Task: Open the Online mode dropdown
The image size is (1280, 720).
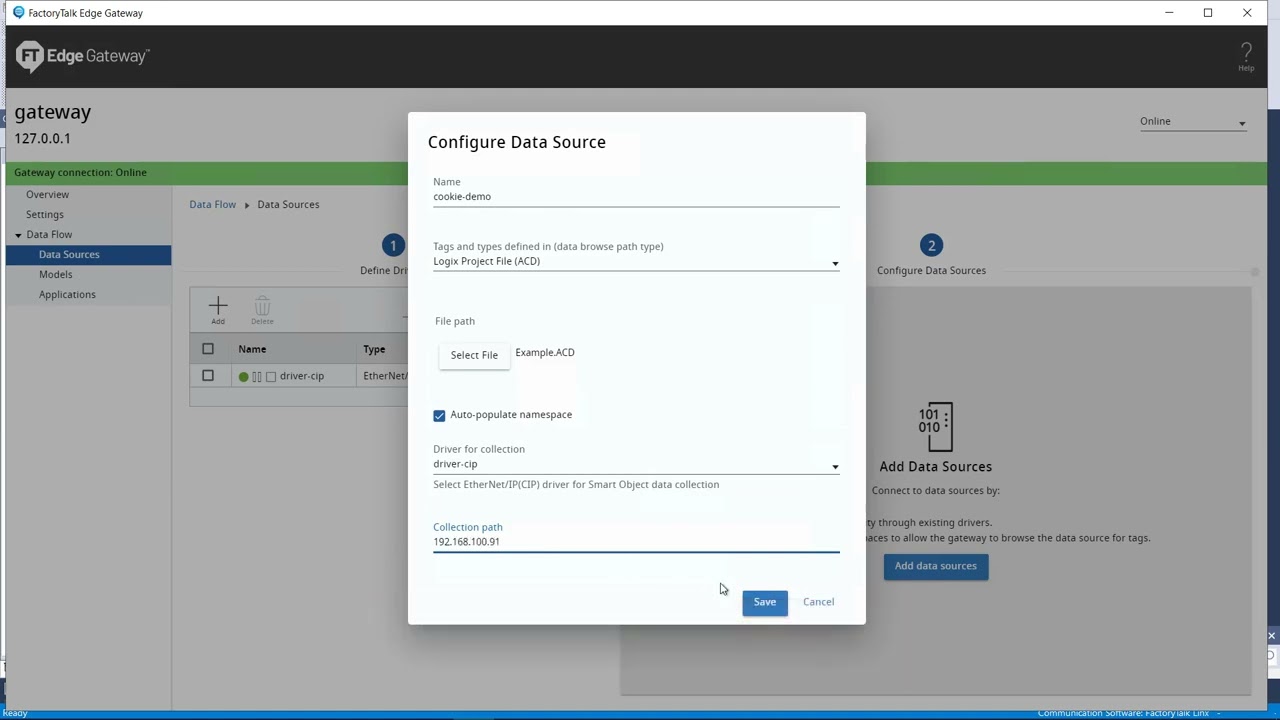Action: point(1193,122)
